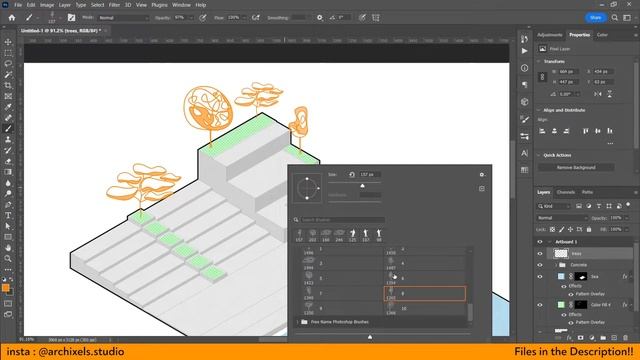Select the Eraser tool

(x=8, y=161)
